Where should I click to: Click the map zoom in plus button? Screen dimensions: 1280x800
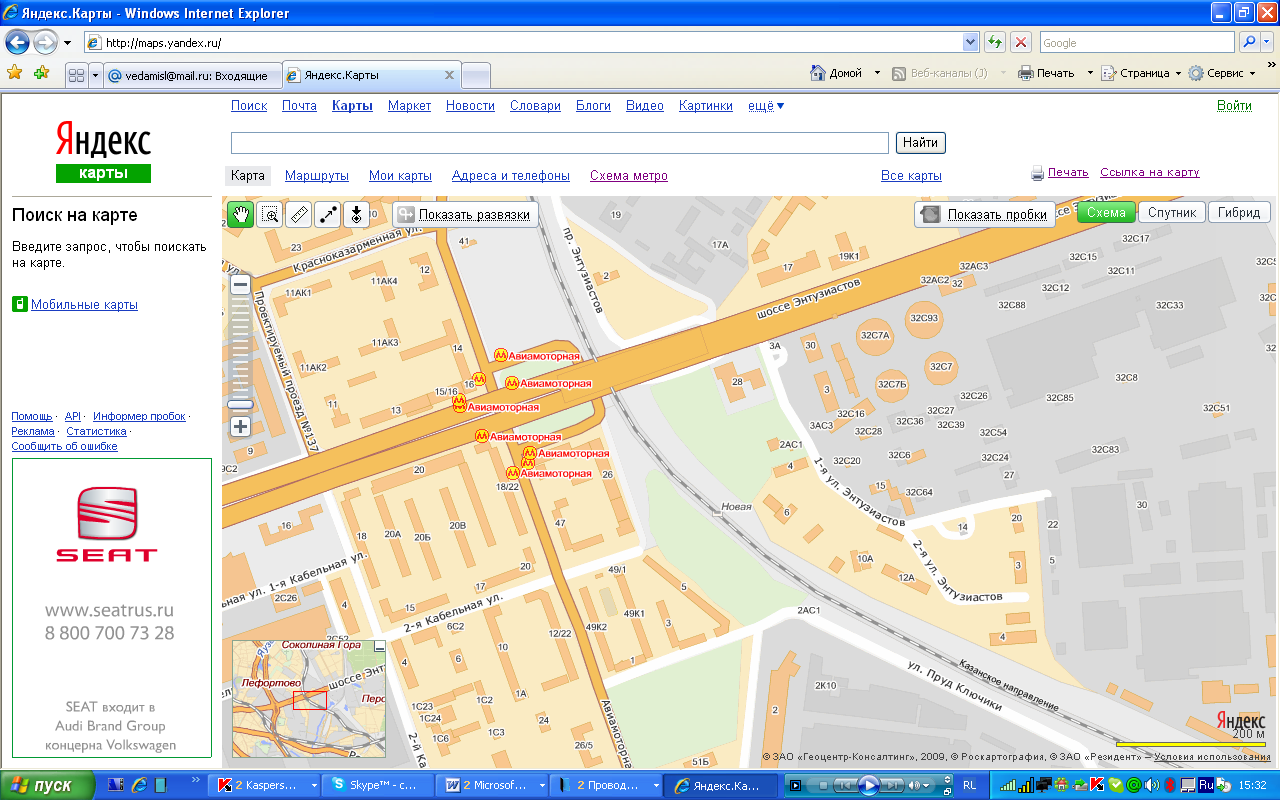(x=240, y=427)
